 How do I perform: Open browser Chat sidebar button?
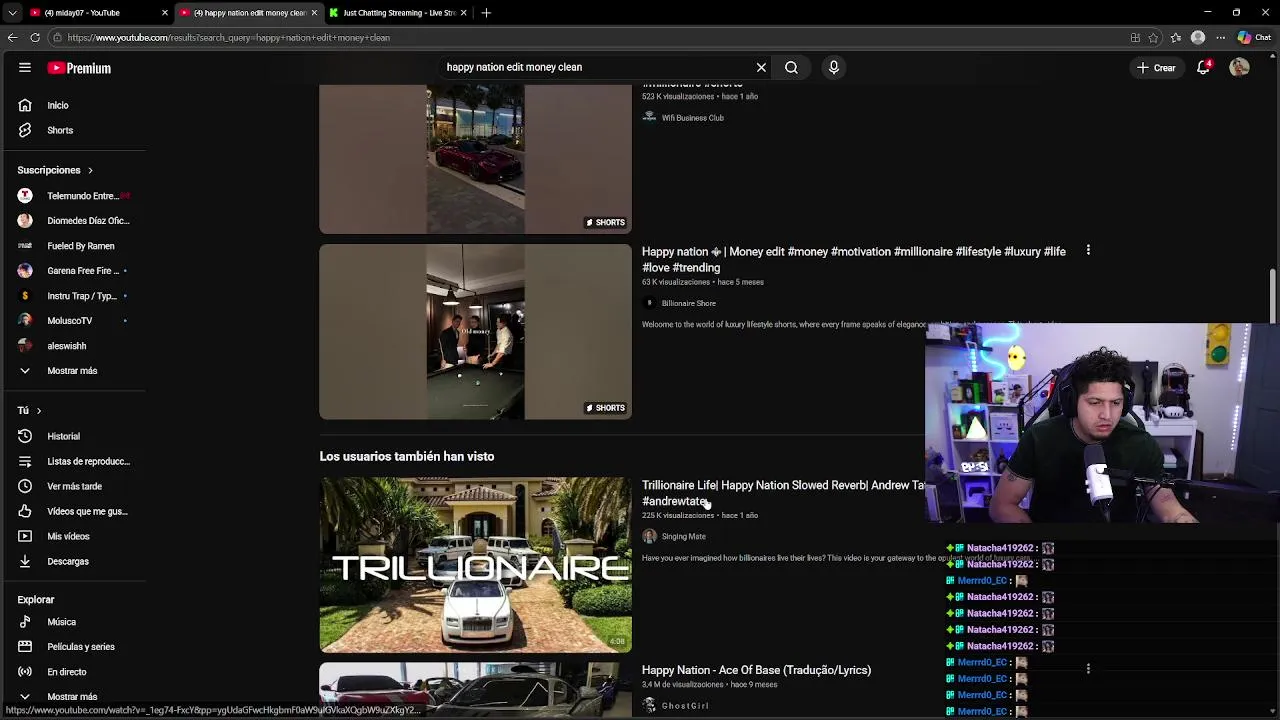click(1254, 38)
